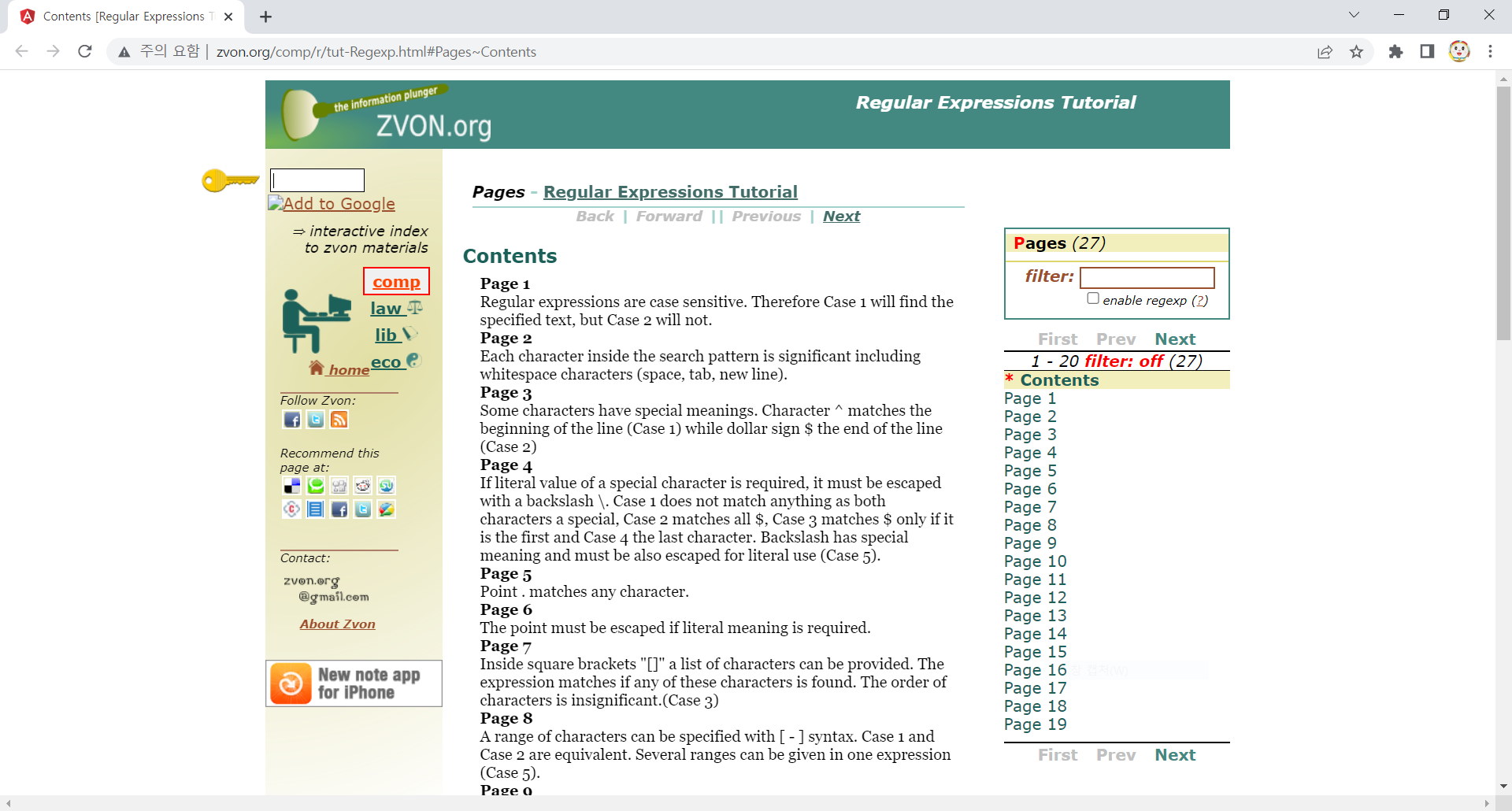Open the orange RSS feed icon
Image resolution: width=1512 pixels, height=811 pixels.
point(339,420)
